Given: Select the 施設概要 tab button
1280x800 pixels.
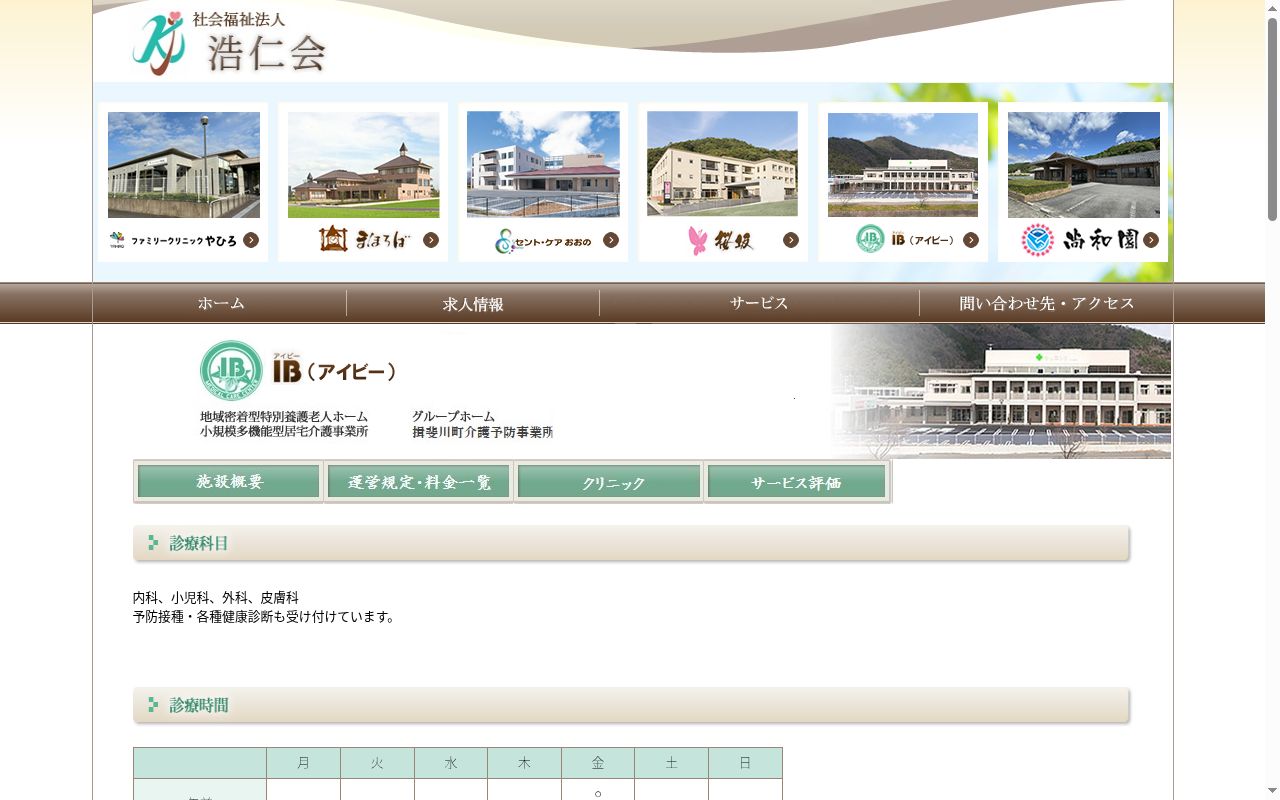Looking at the screenshot, I should click(229, 482).
